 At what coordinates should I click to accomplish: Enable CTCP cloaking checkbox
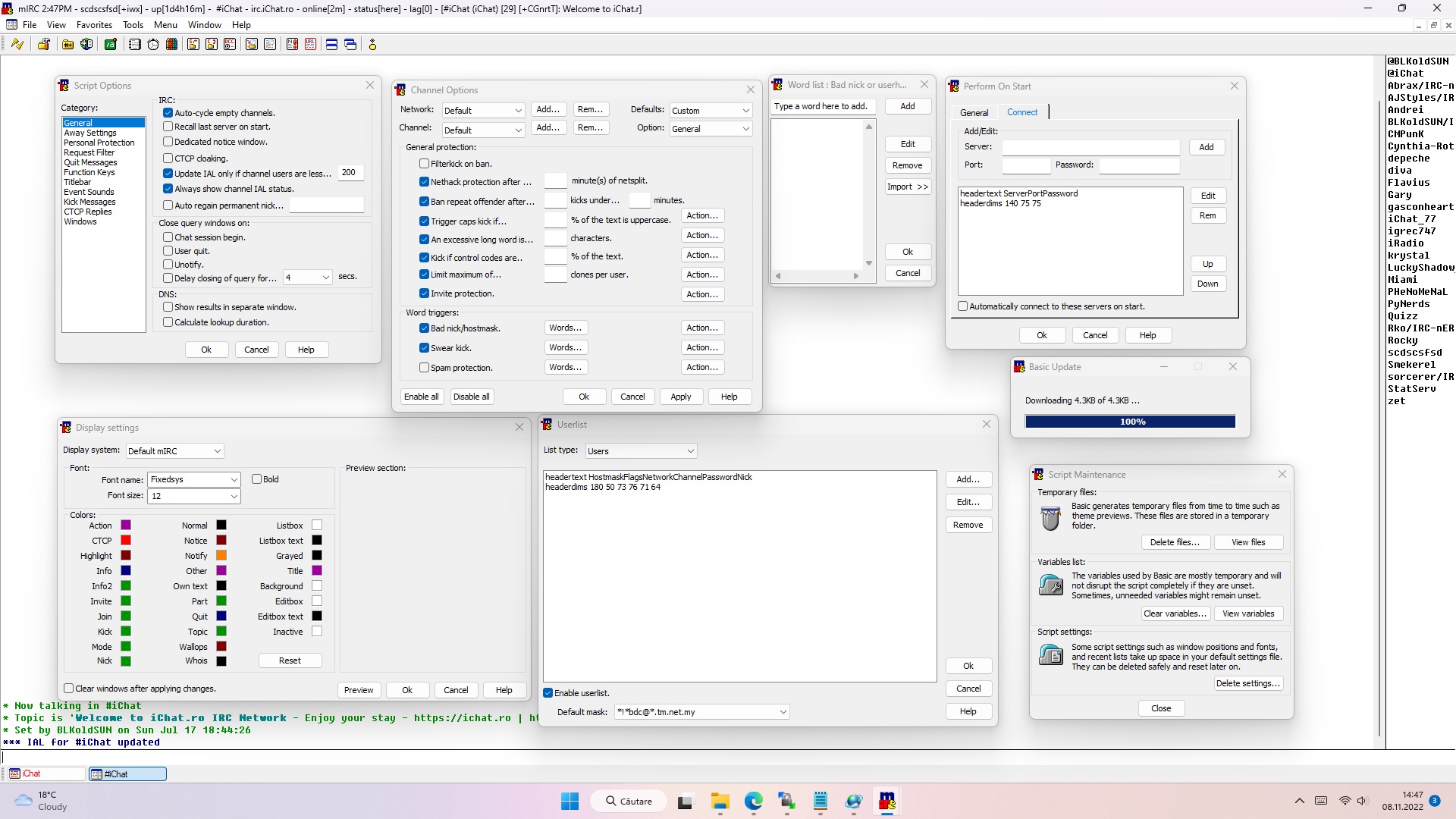click(168, 158)
